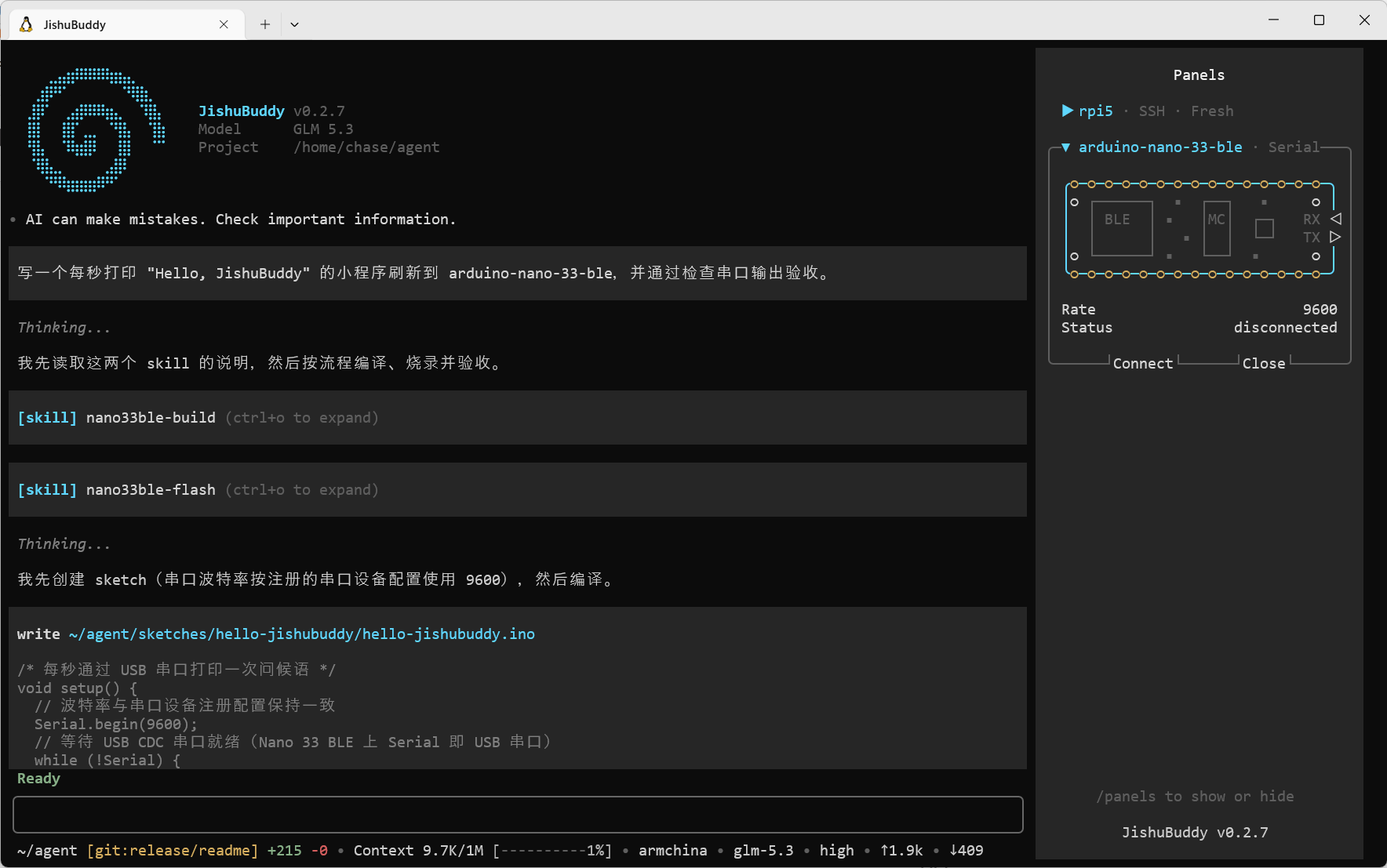The image size is (1387, 868).
Task: Click the MC chip on board diagram
Action: click(1217, 228)
